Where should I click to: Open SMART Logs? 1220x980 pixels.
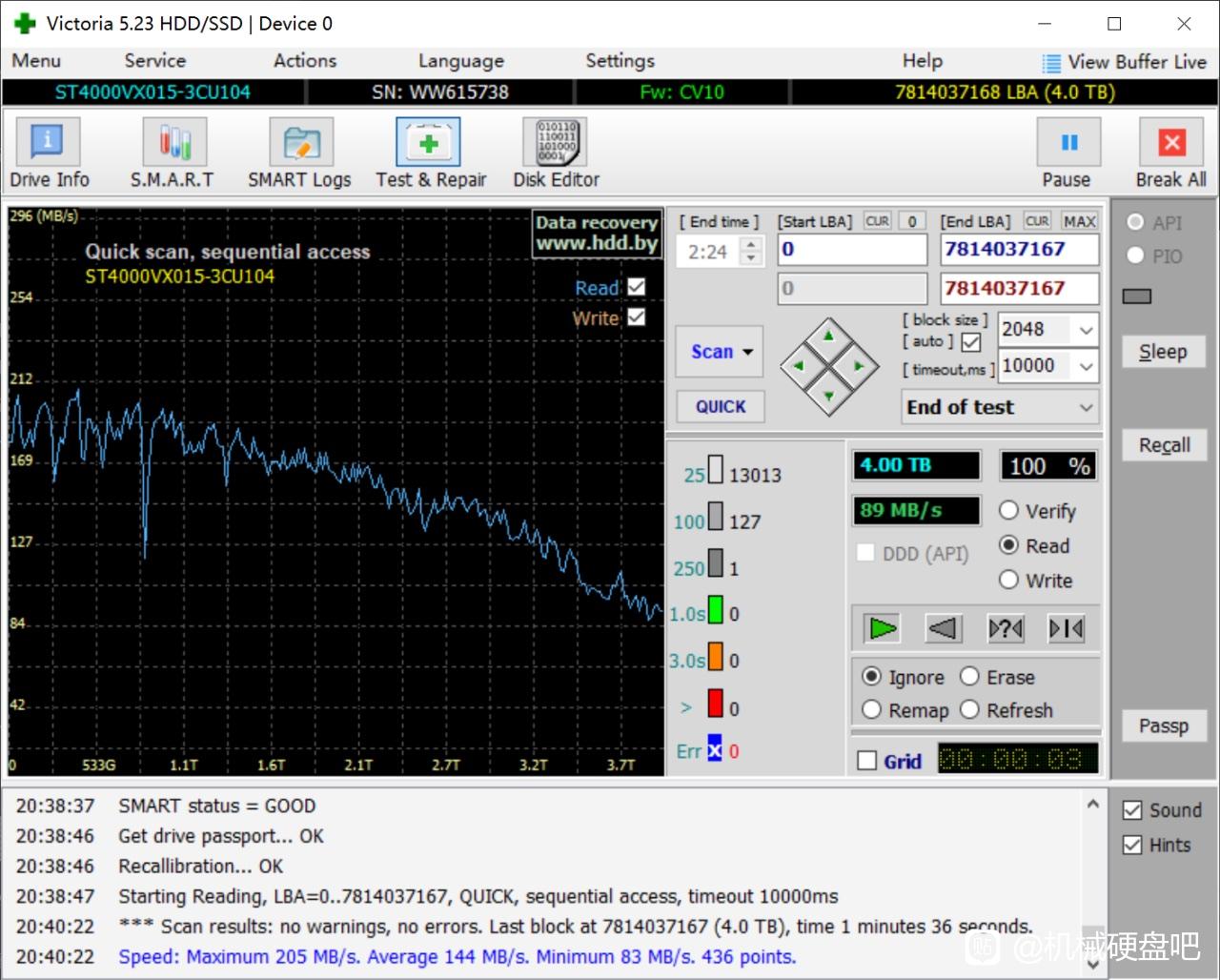click(301, 143)
